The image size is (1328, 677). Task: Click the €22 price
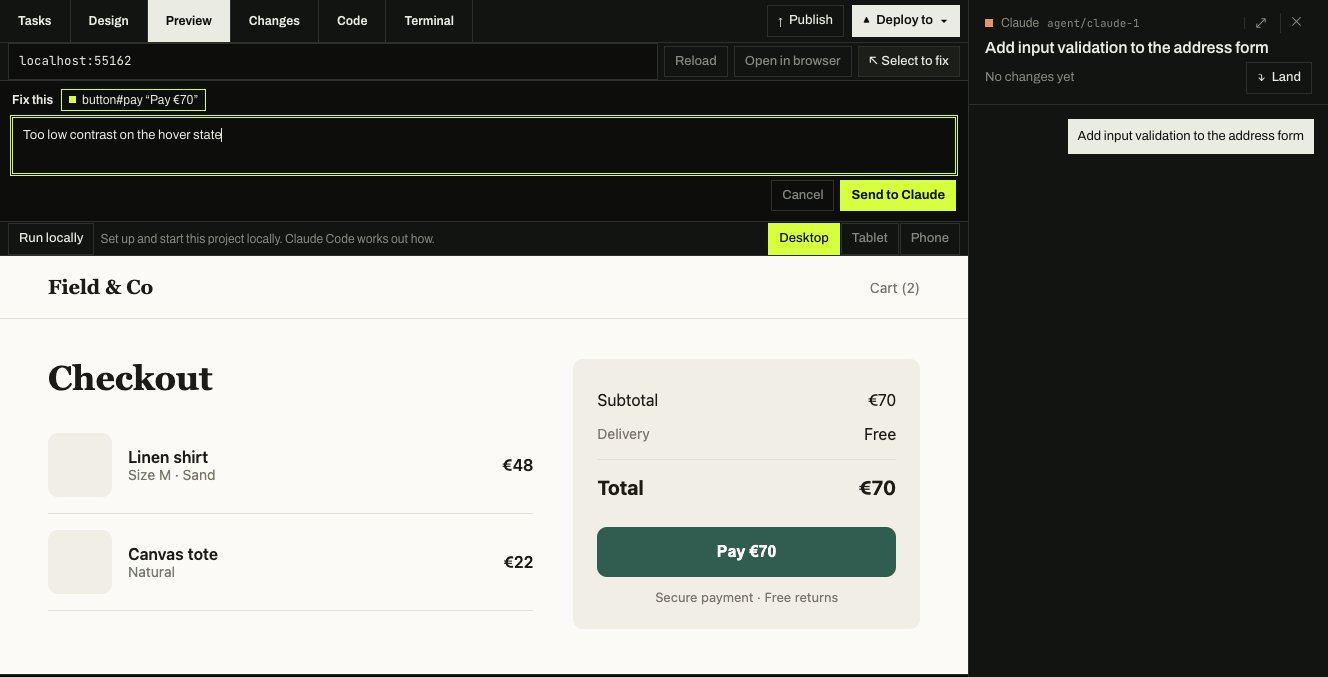[x=518, y=562]
